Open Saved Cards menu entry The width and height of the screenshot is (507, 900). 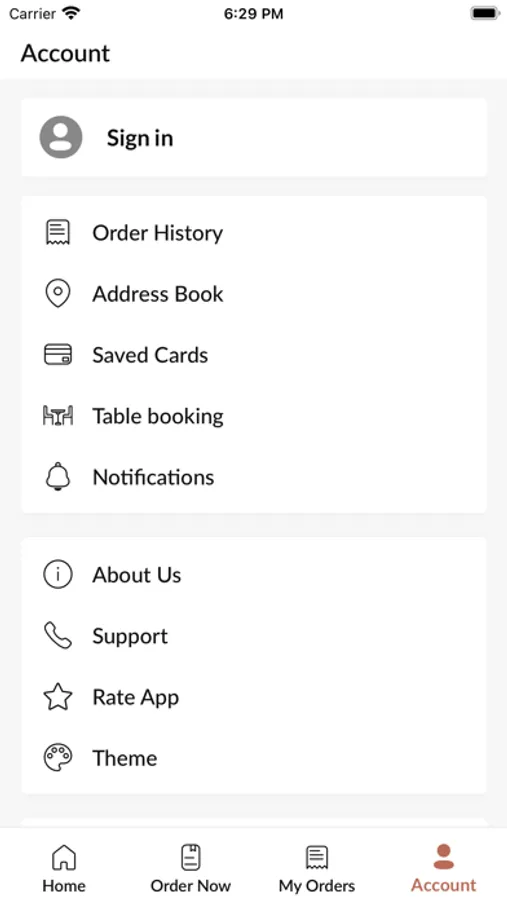tap(254, 355)
